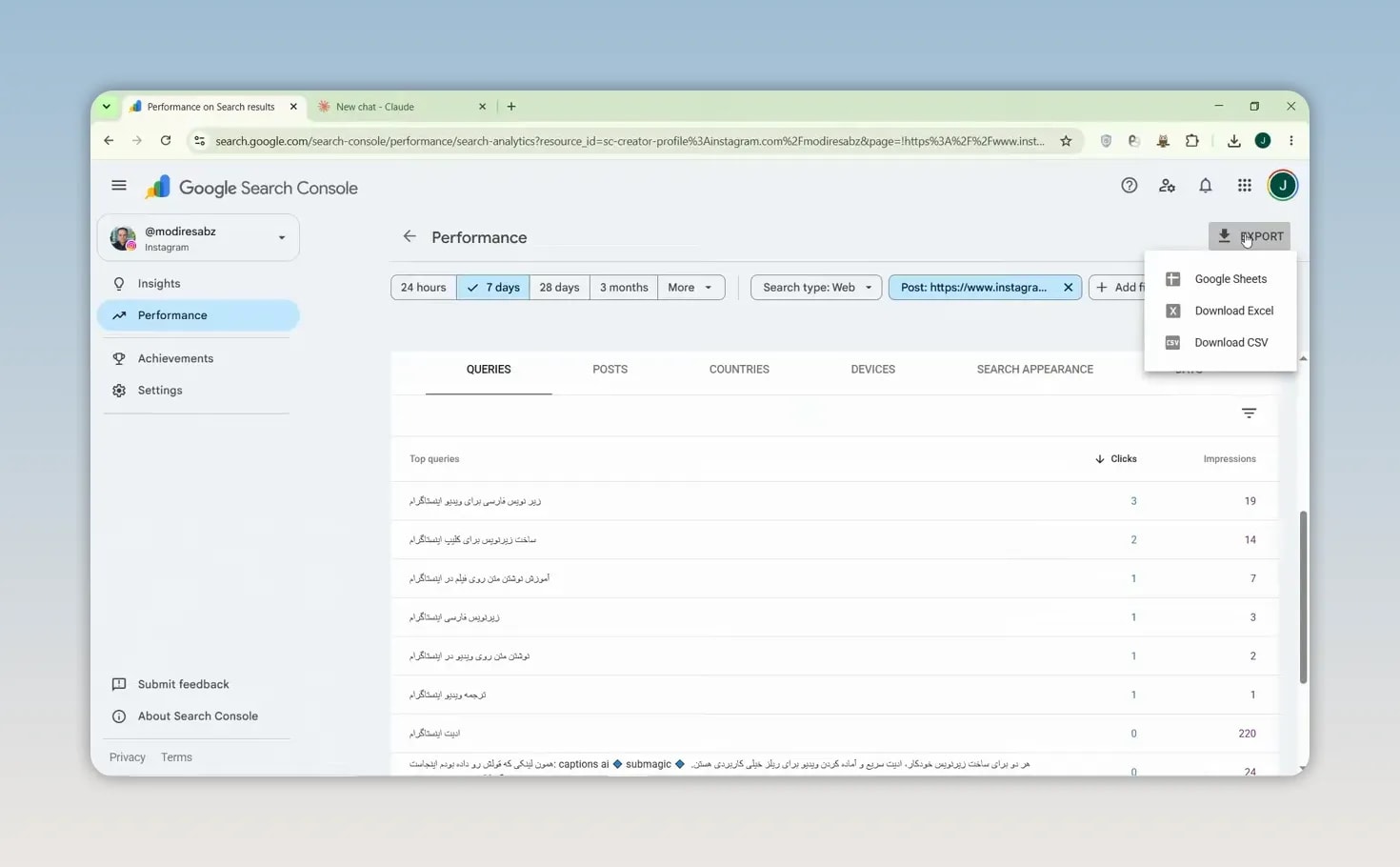Open the table filter rows icon
Viewport: 1400px width, 867px height.
point(1249,413)
